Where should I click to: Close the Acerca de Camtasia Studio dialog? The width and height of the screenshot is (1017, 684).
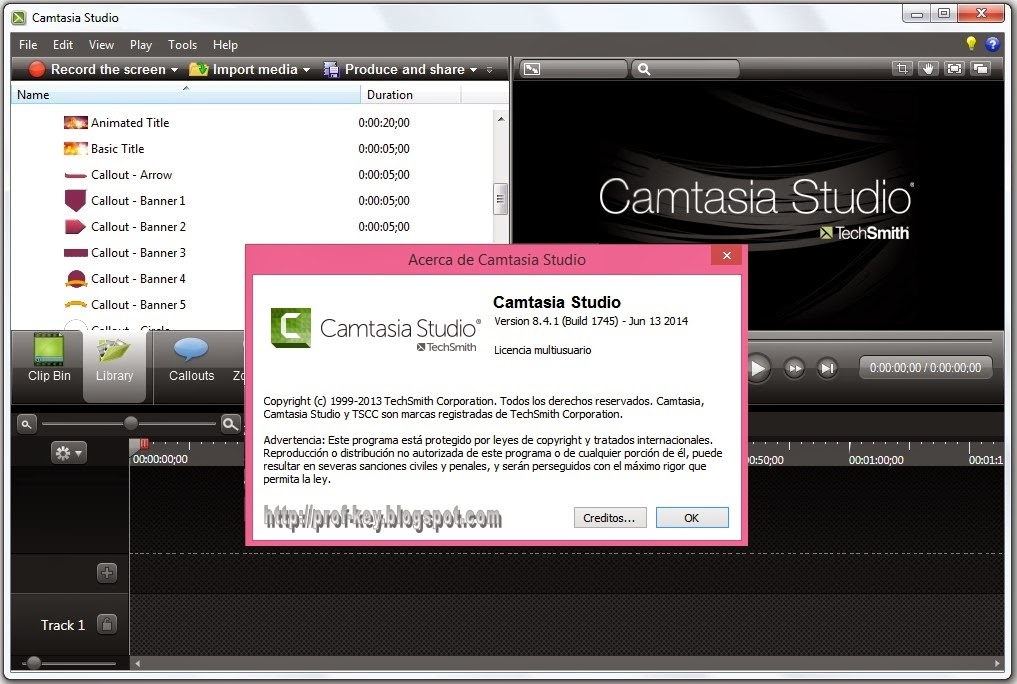click(726, 255)
